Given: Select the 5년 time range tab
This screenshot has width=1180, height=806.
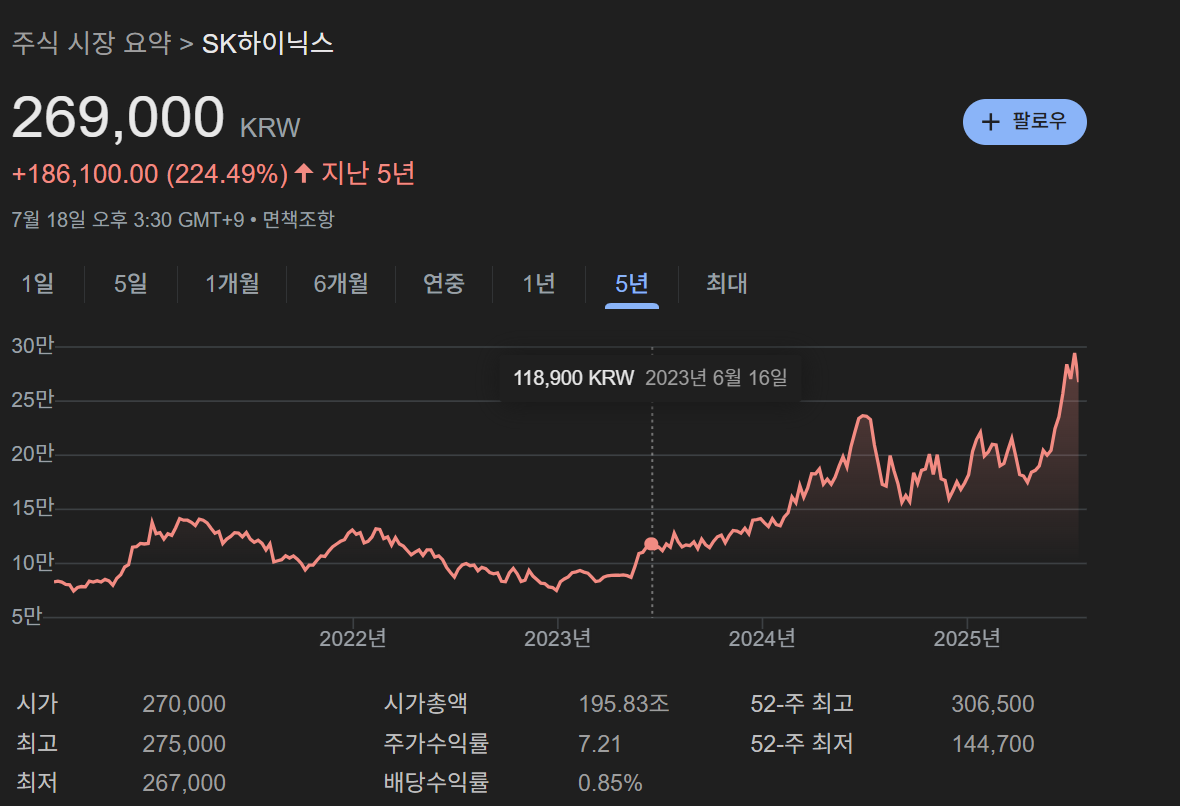Looking at the screenshot, I should click(x=631, y=284).
